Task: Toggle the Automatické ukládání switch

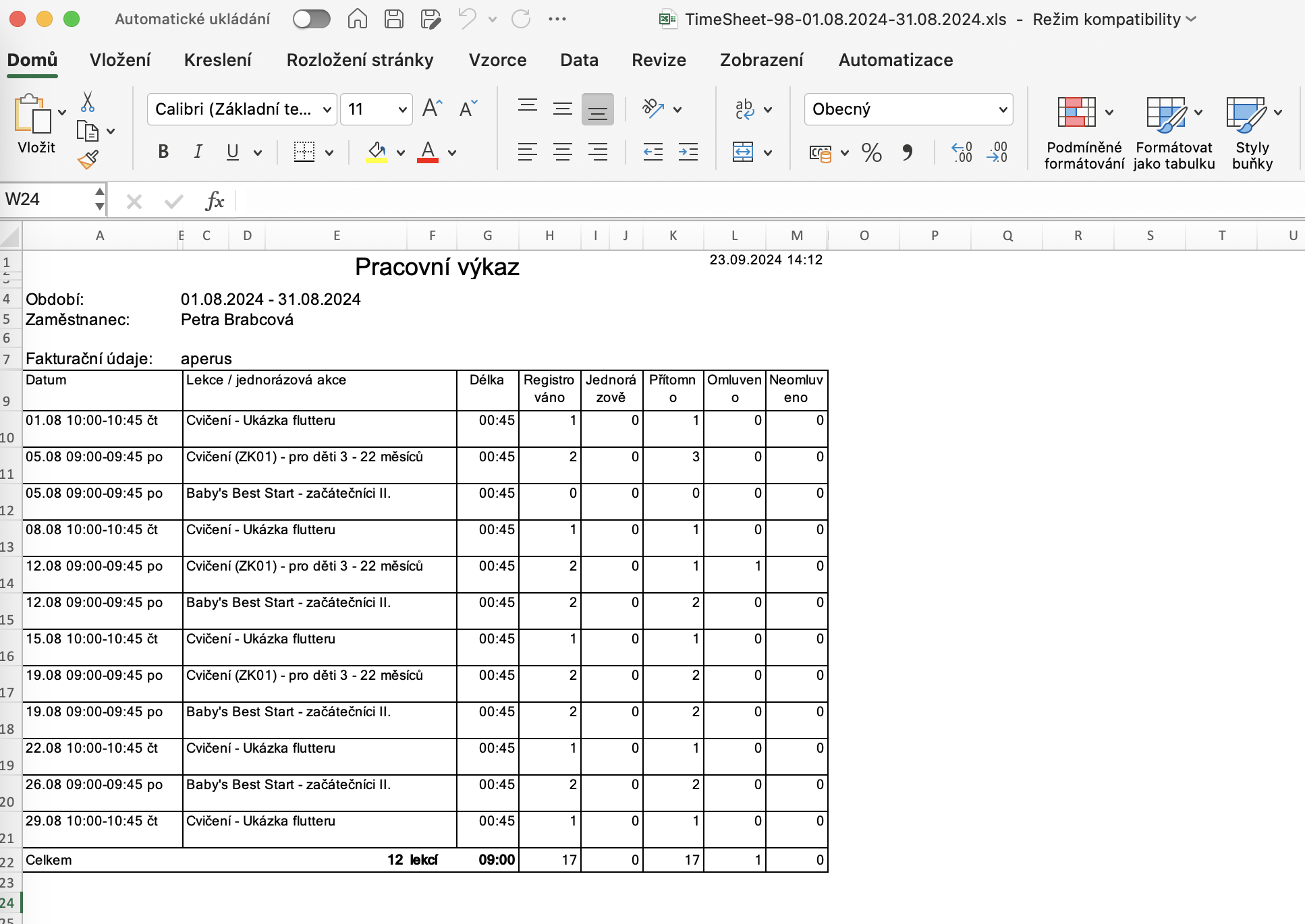Action: tap(311, 19)
